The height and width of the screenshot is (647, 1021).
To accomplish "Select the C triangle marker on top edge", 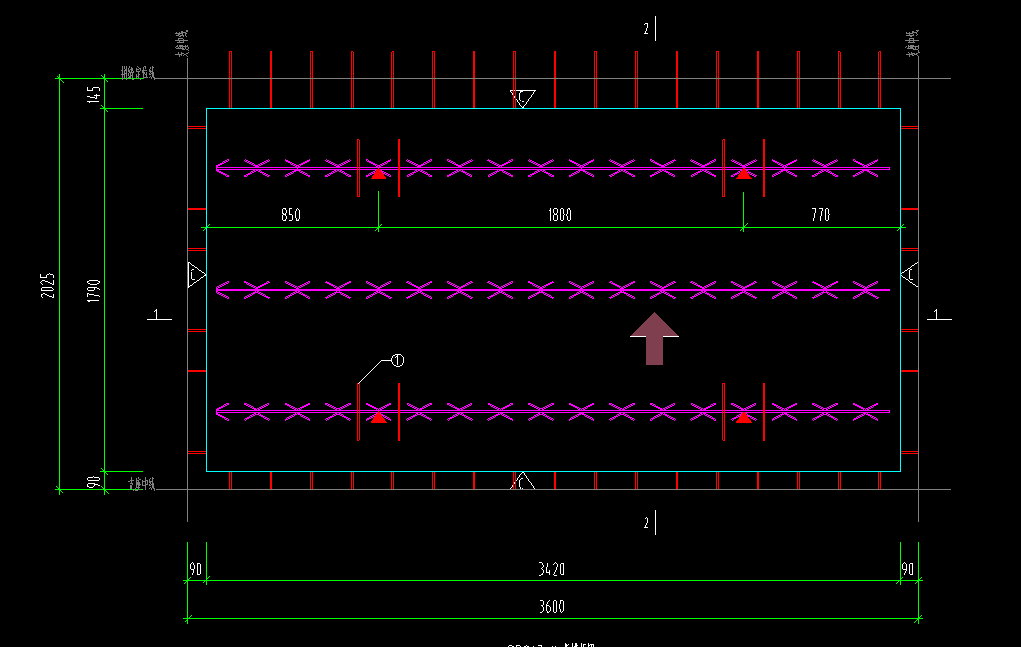I will pos(522,98).
